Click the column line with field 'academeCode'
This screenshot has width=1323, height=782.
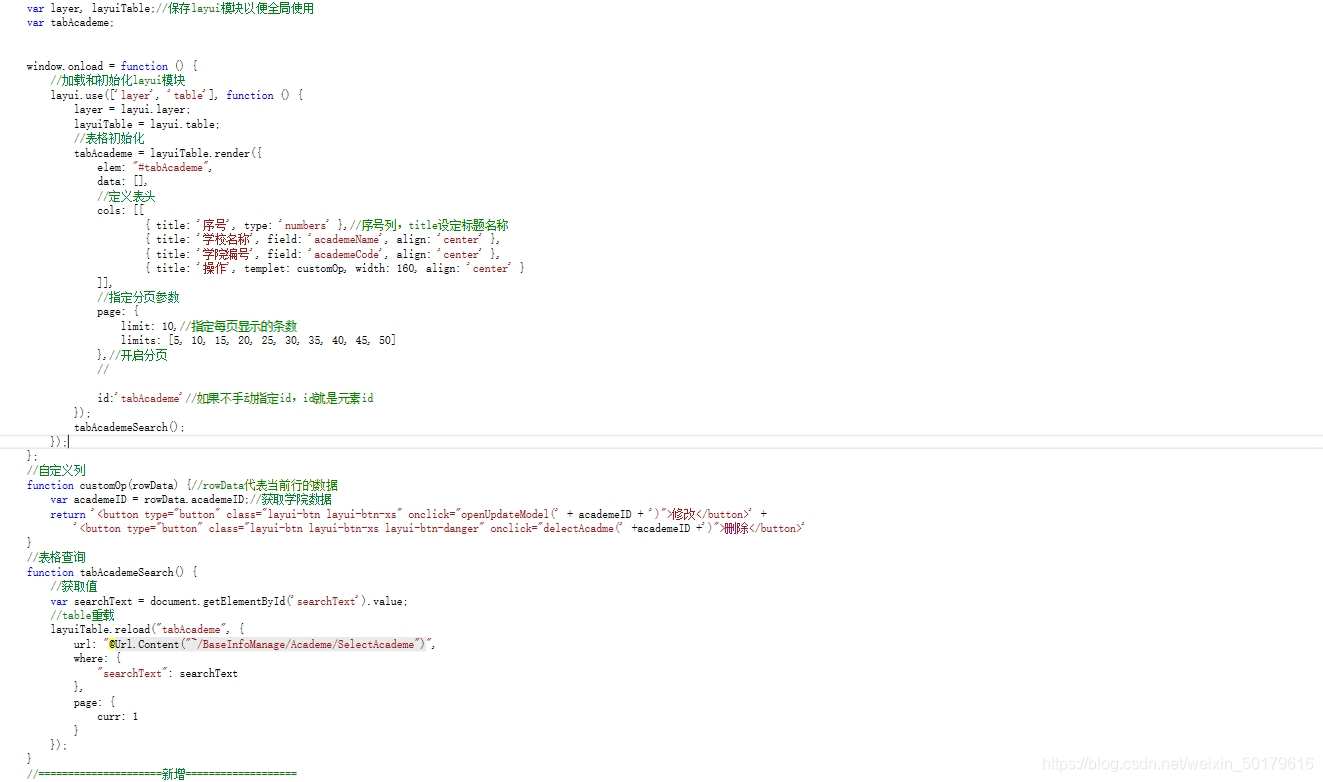(x=323, y=254)
